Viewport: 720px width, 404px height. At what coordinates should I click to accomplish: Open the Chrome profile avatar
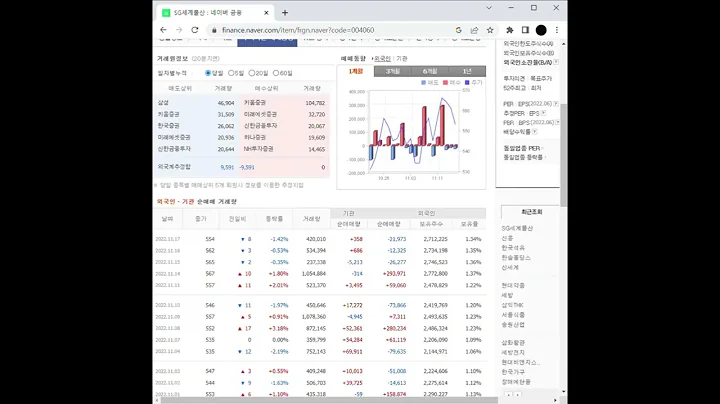(541, 30)
